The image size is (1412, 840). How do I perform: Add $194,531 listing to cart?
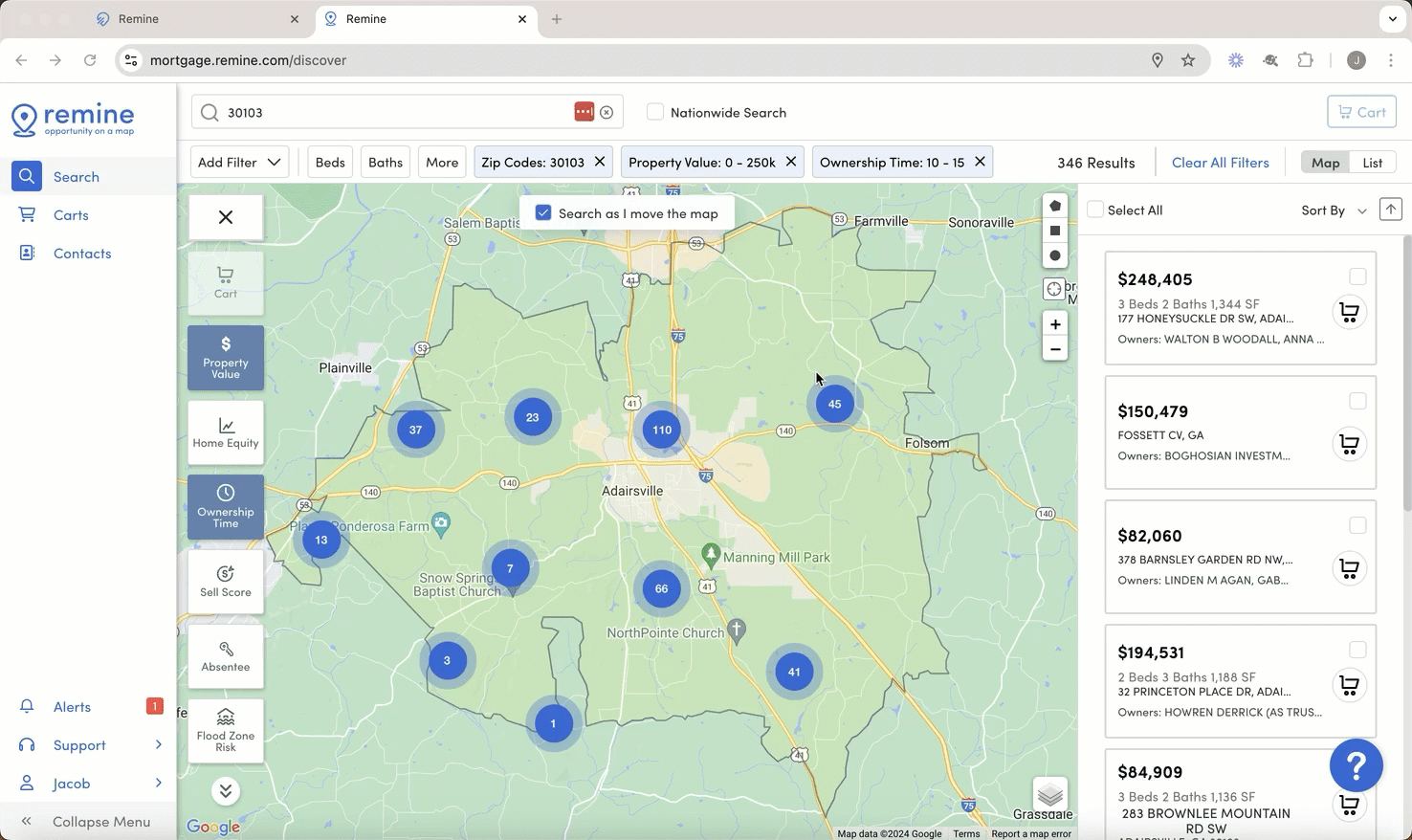1349,685
